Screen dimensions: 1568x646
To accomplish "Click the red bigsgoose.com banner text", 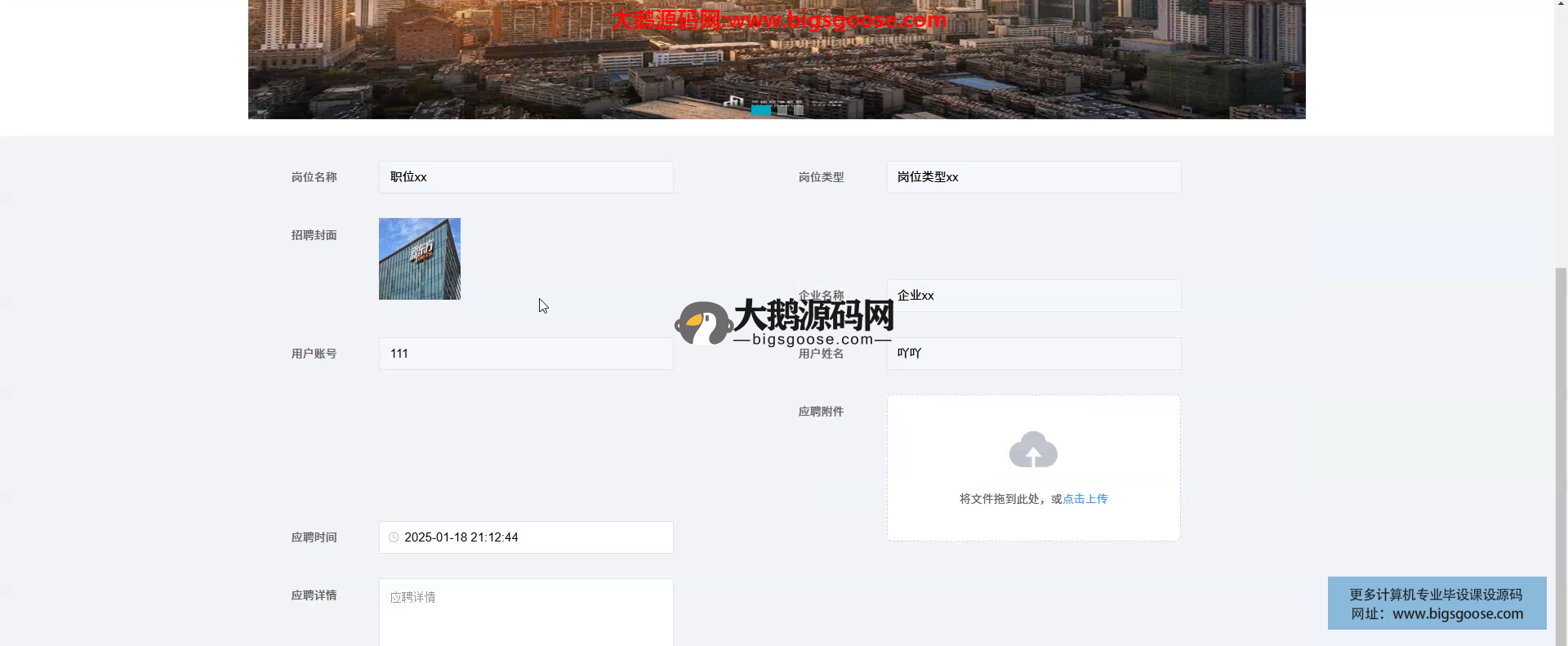I will [x=779, y=20].
